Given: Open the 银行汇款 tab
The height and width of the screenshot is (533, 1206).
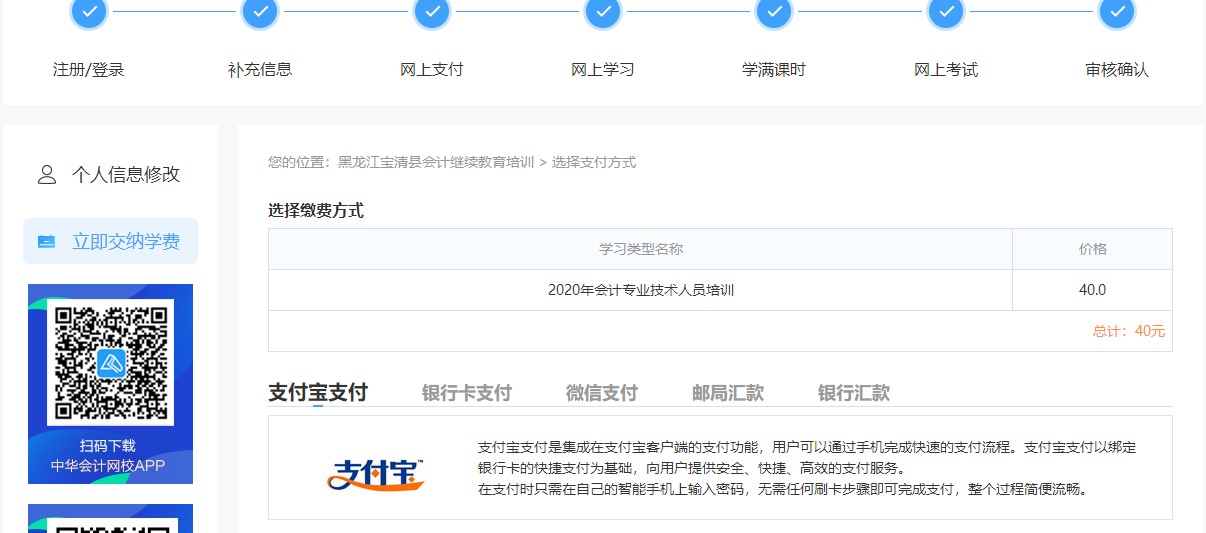Looking at the screenshot, I should pos(854,393).
